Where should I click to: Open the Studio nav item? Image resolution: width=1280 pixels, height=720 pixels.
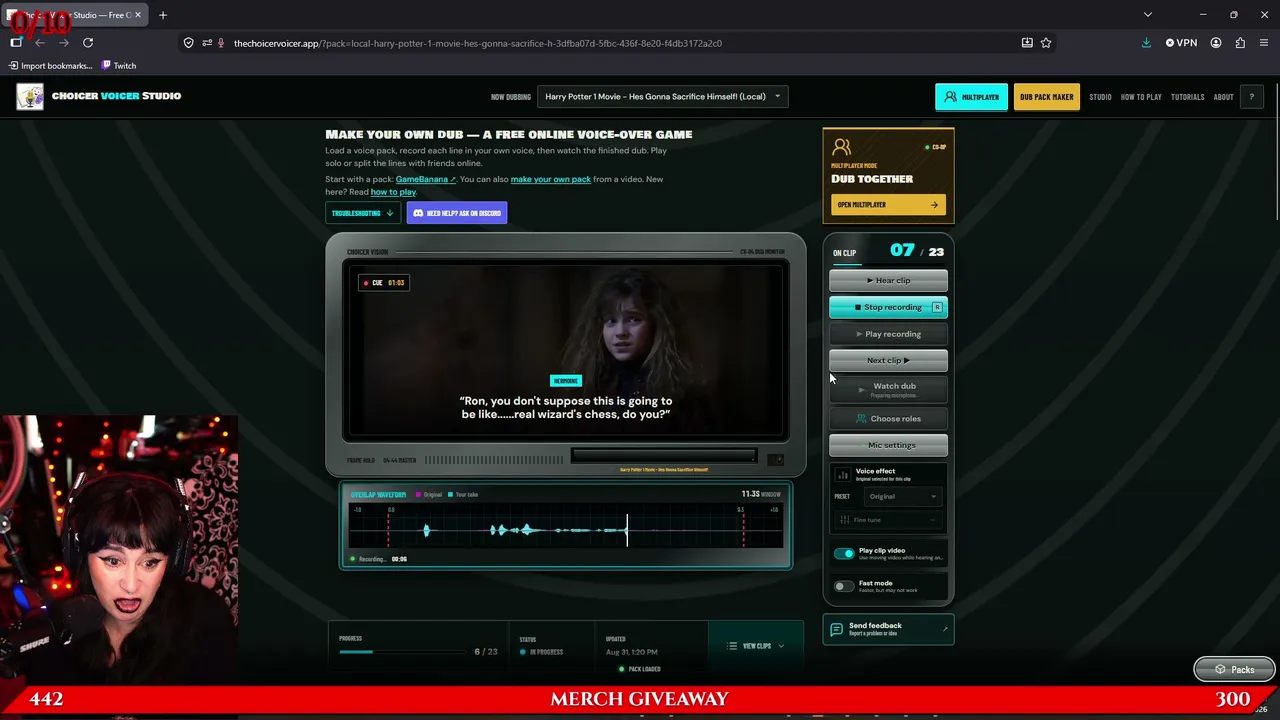coord(1100,97)
